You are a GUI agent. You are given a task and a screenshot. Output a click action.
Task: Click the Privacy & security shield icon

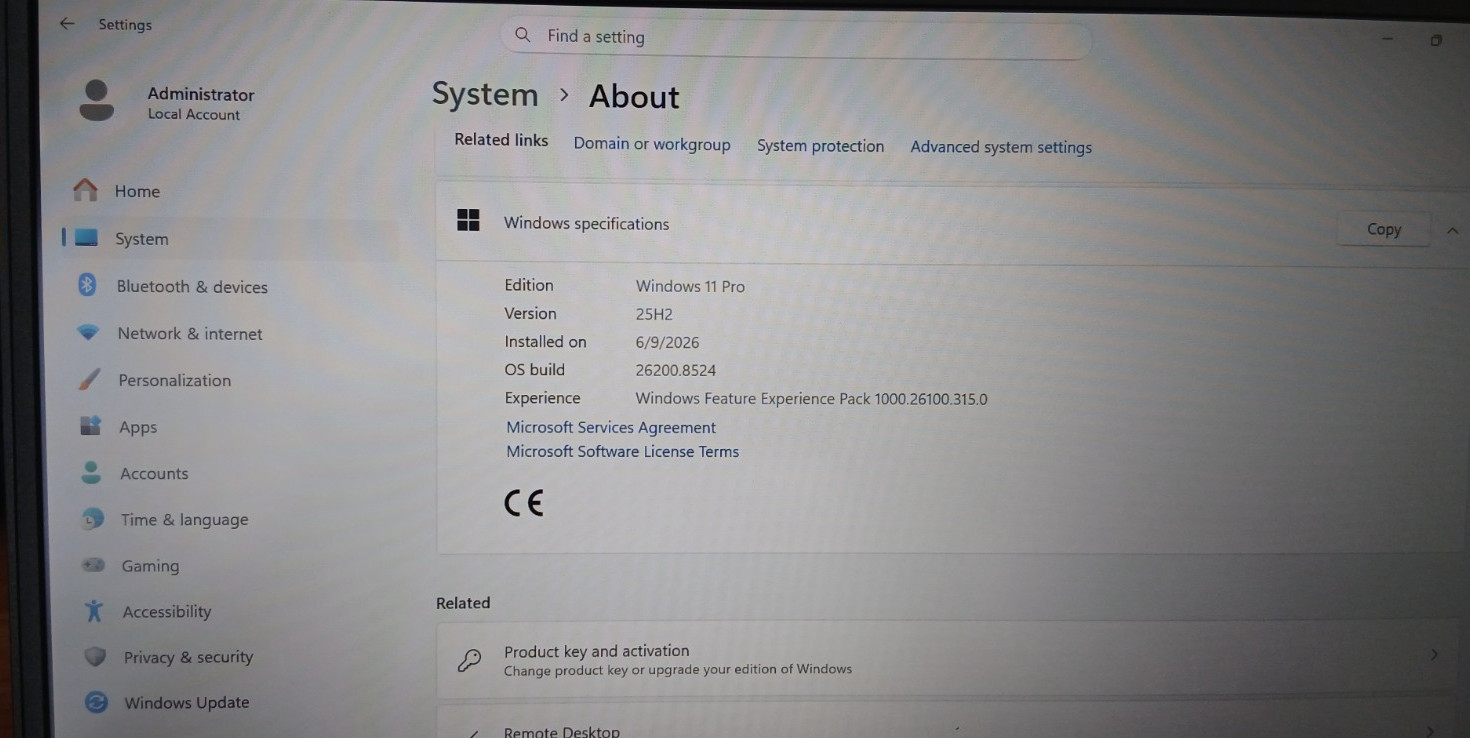95,656
